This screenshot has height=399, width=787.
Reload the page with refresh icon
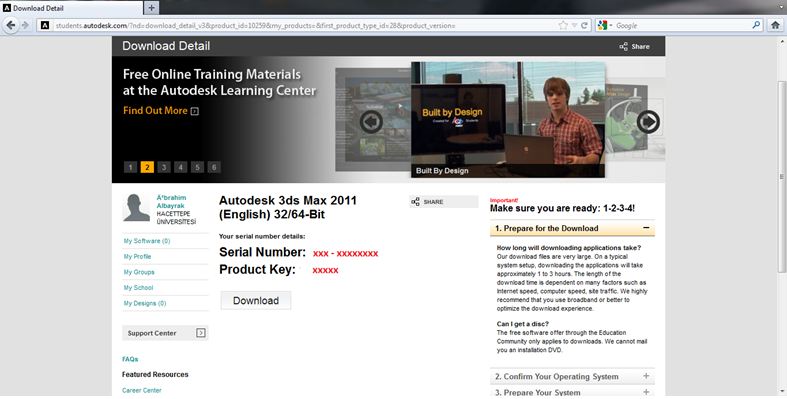click(x=584, y=25)
